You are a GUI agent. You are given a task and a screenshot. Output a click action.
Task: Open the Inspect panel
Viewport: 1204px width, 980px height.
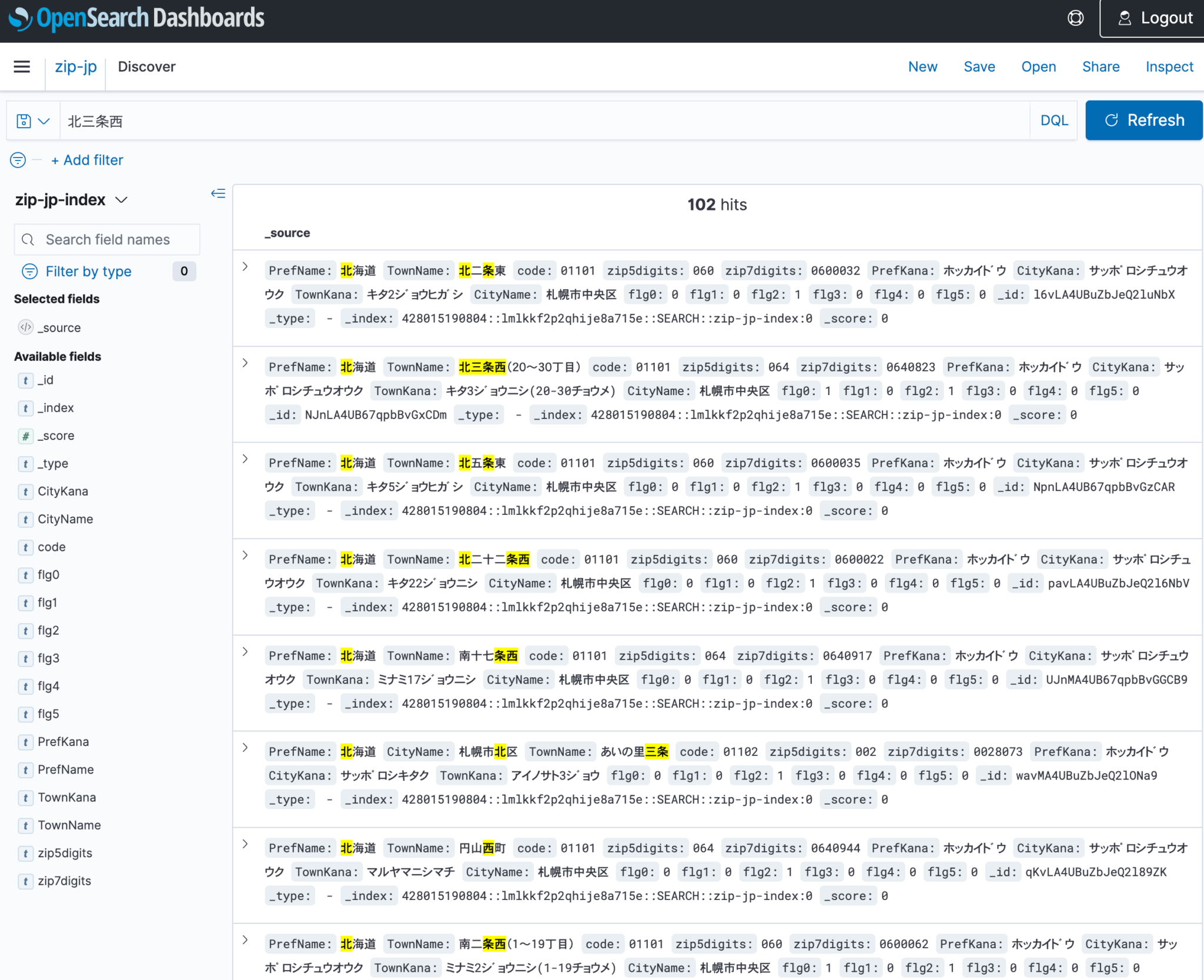(x=1168, y=66)
